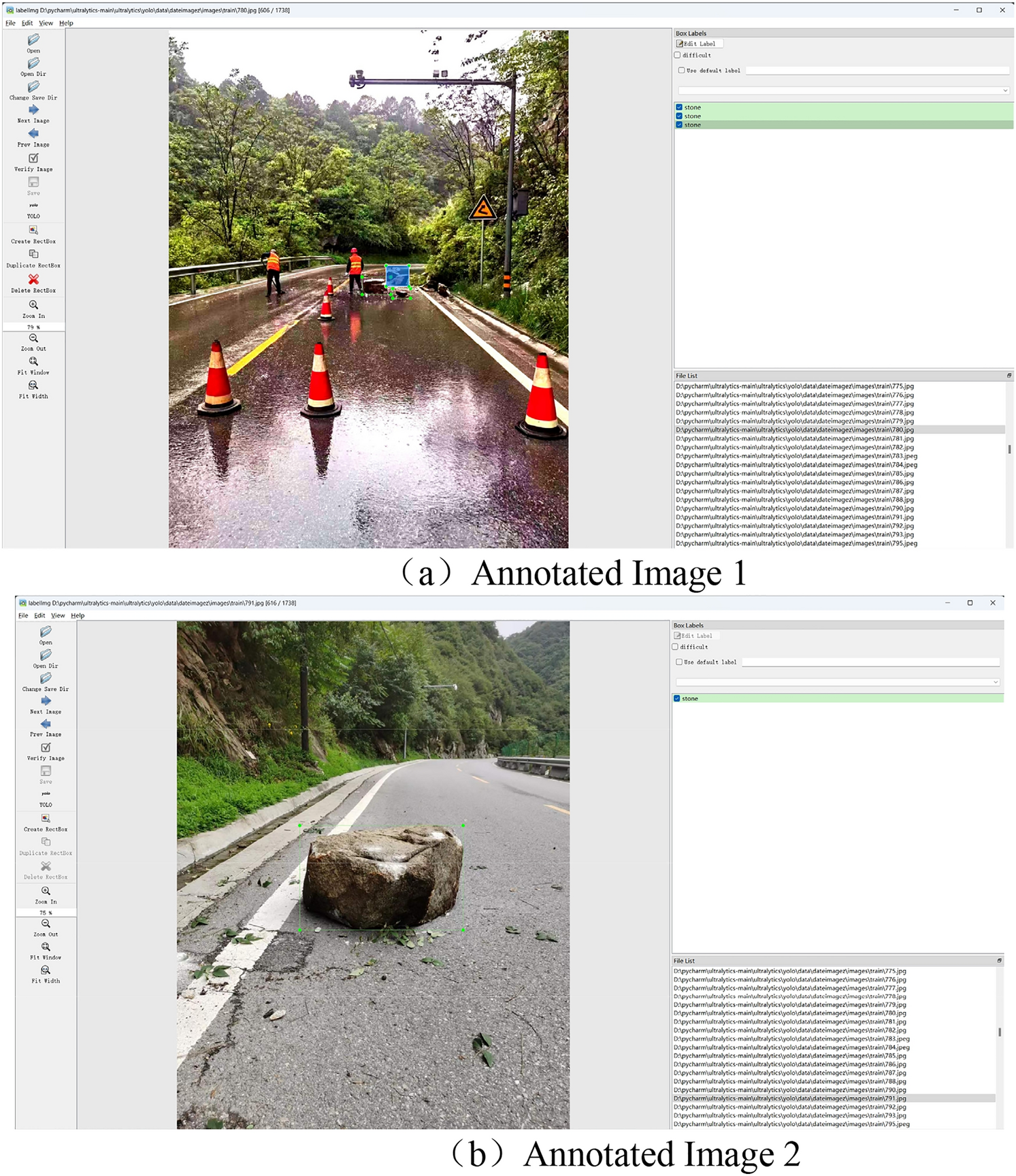
Task: Undock File List panel in Annotated Image 1 window
Action: pyautogui.click(x=1009, y=376)
